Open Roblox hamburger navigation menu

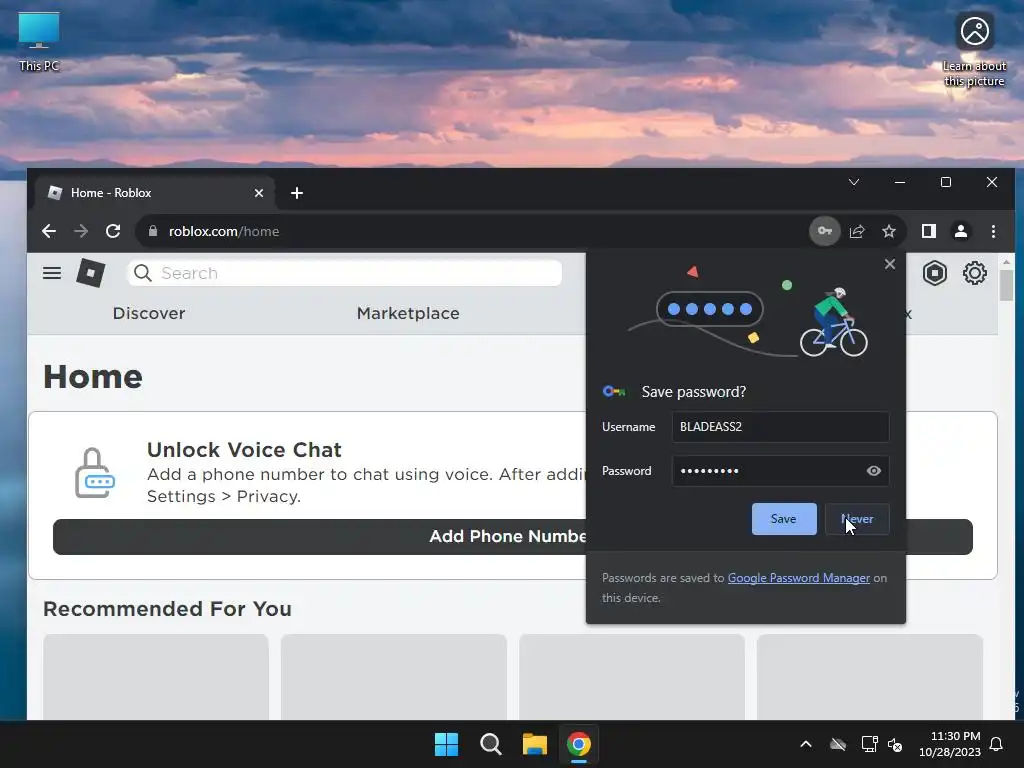(x=52, y=273)
